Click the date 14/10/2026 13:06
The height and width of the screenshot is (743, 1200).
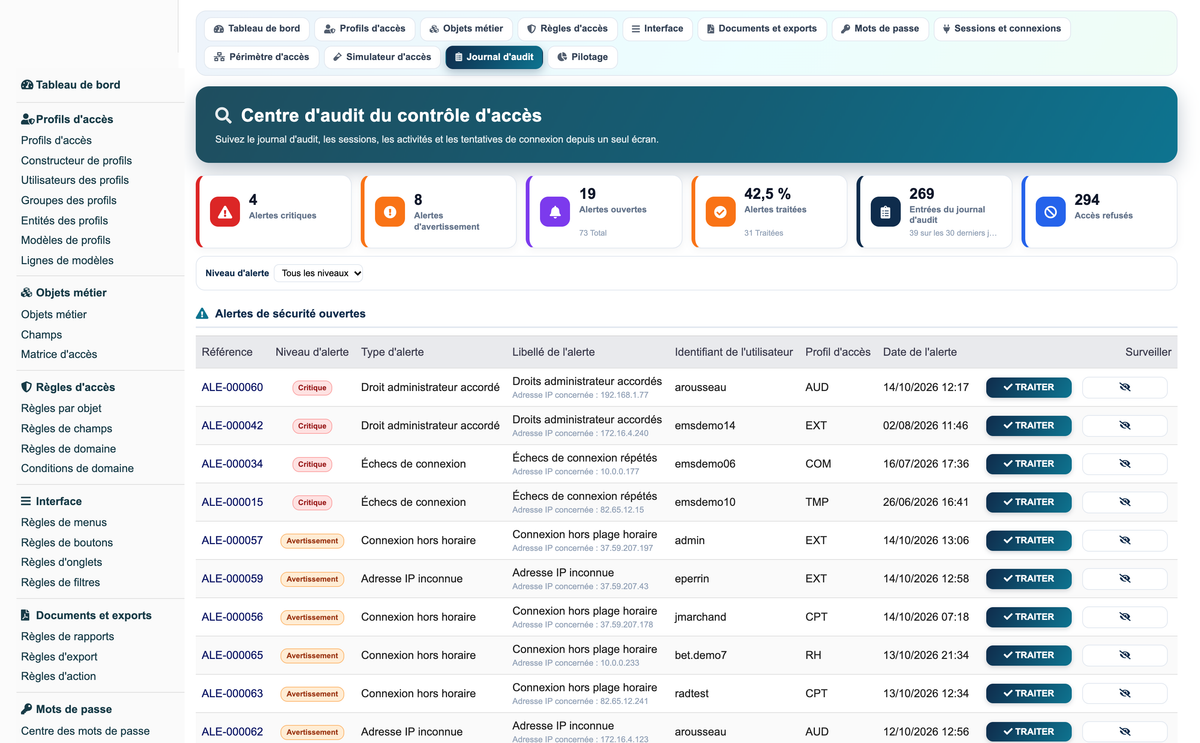click(926, 540)
